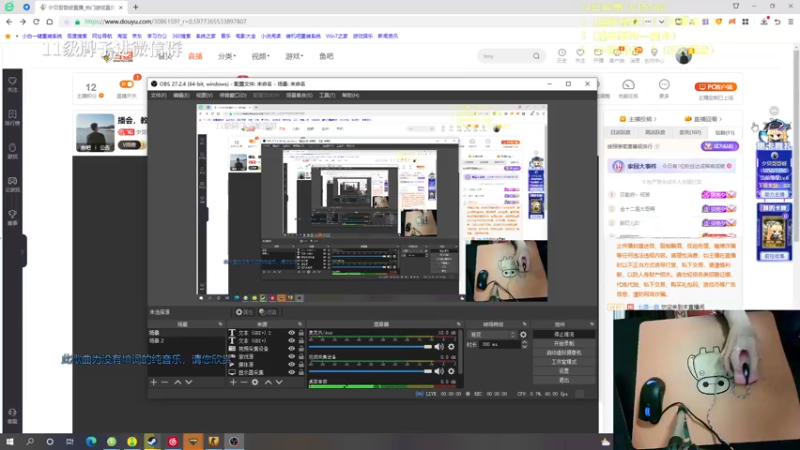Open the 滤镜 filters button in OBS
This screenshot has height=450, width=800.
pos(268,312)
